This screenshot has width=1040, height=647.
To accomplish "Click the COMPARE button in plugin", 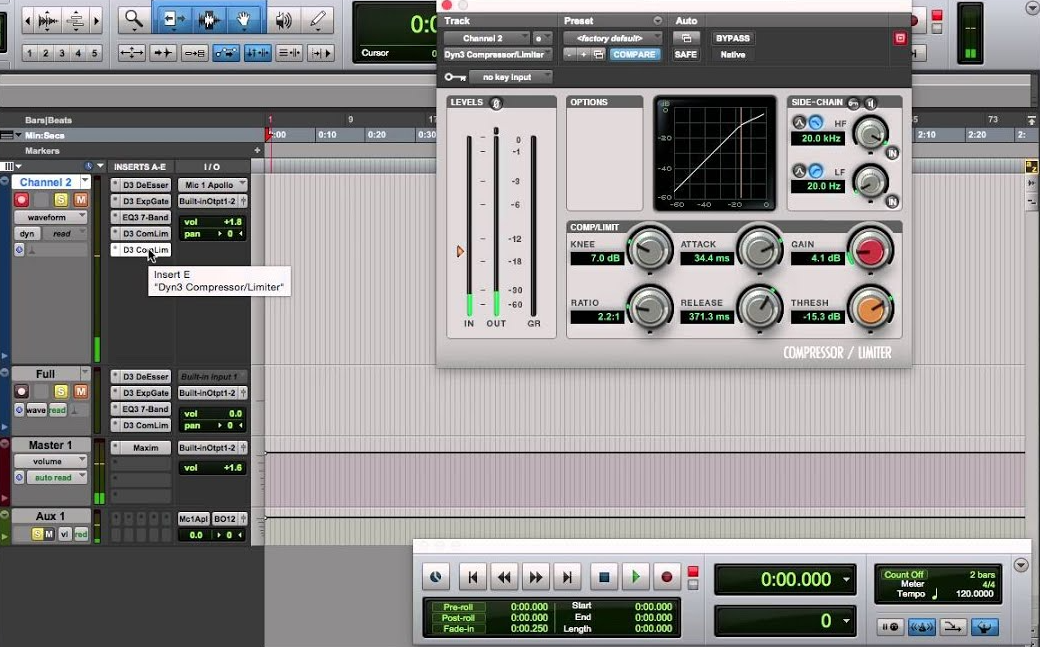I will pyautogui.click(x=634, y=54).
